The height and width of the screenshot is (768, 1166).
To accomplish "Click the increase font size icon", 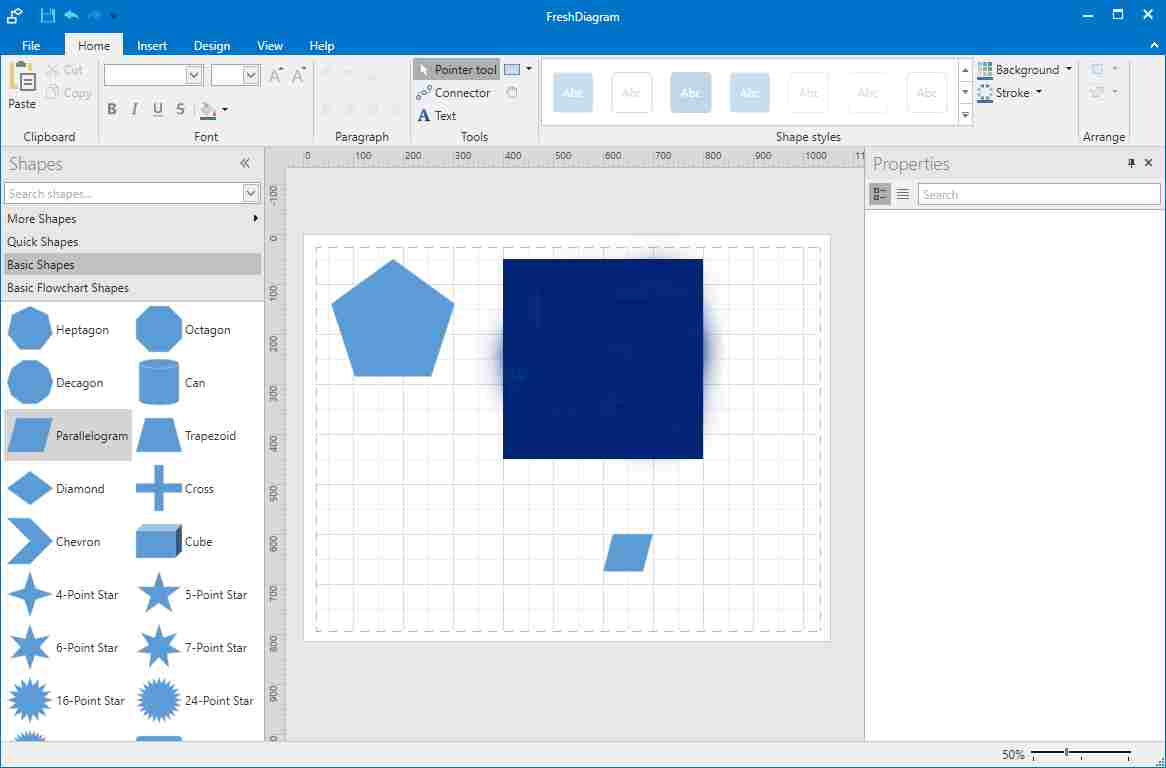I will pyautogui.click(x=276, y=75).
